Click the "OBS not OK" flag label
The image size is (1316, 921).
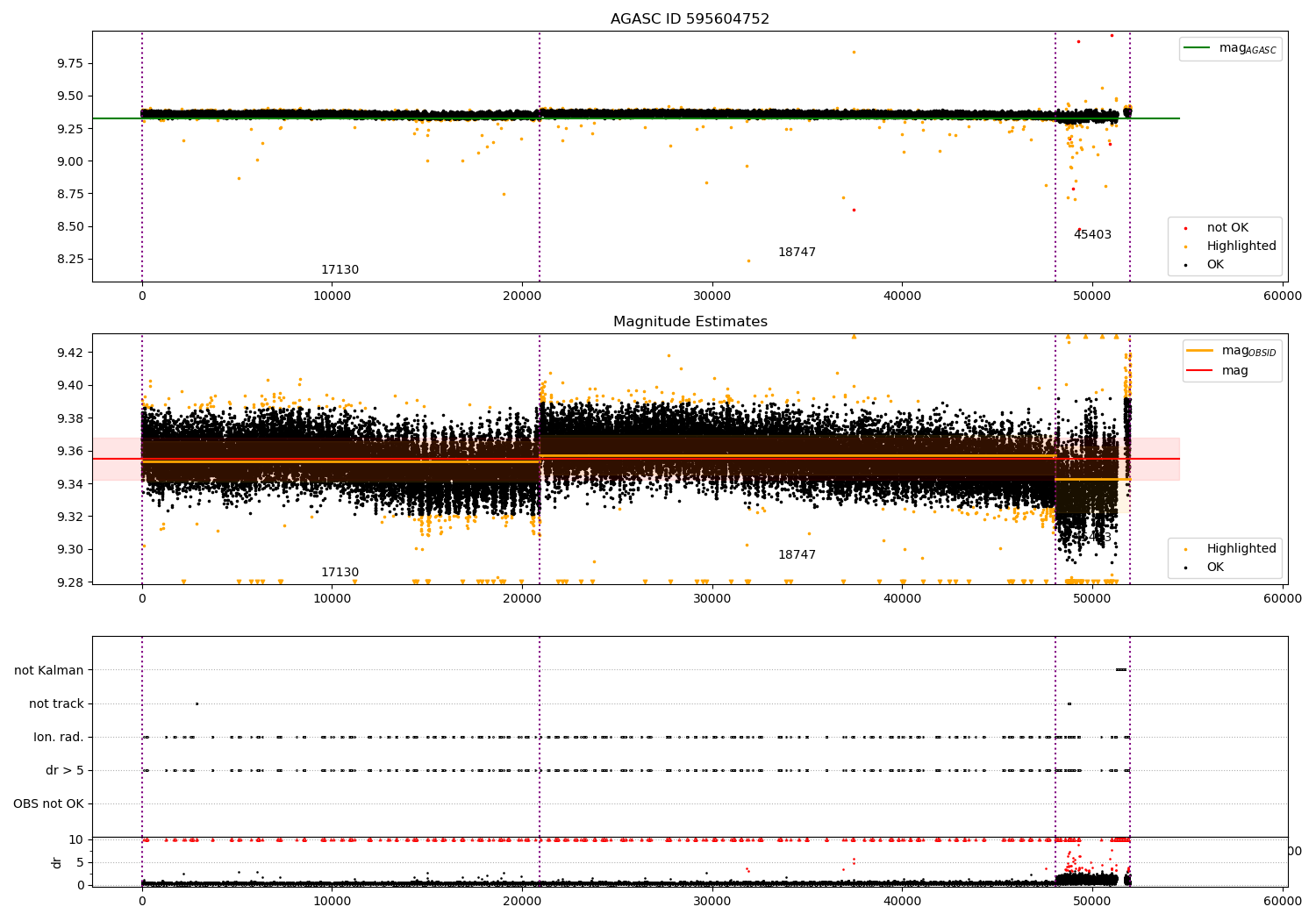49,804
